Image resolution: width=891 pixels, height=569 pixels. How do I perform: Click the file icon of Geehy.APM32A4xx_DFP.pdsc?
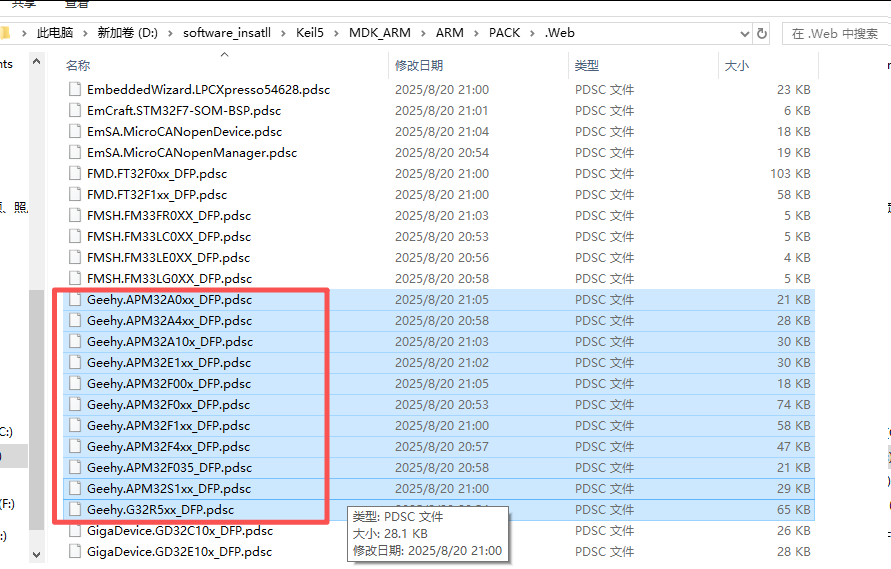click(74, 321)
